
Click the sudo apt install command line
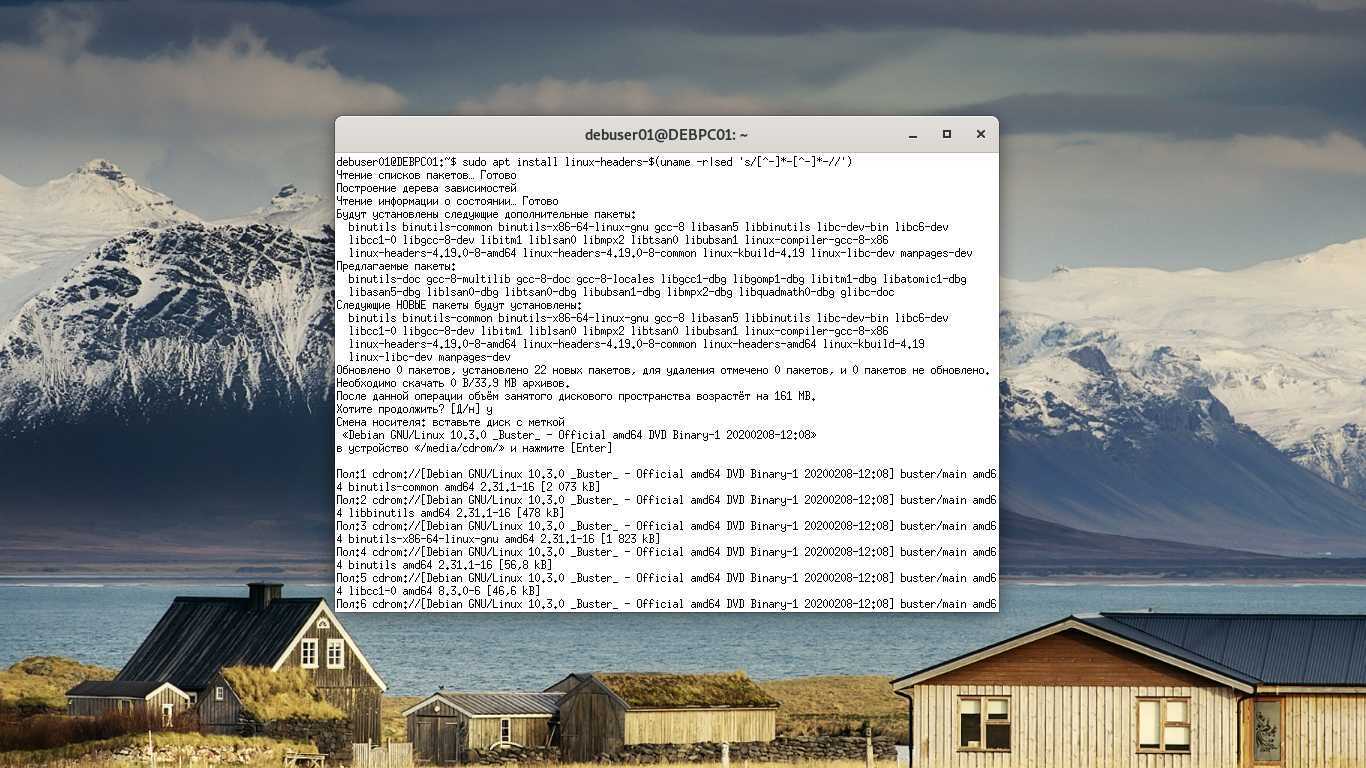tap(594, 162)
